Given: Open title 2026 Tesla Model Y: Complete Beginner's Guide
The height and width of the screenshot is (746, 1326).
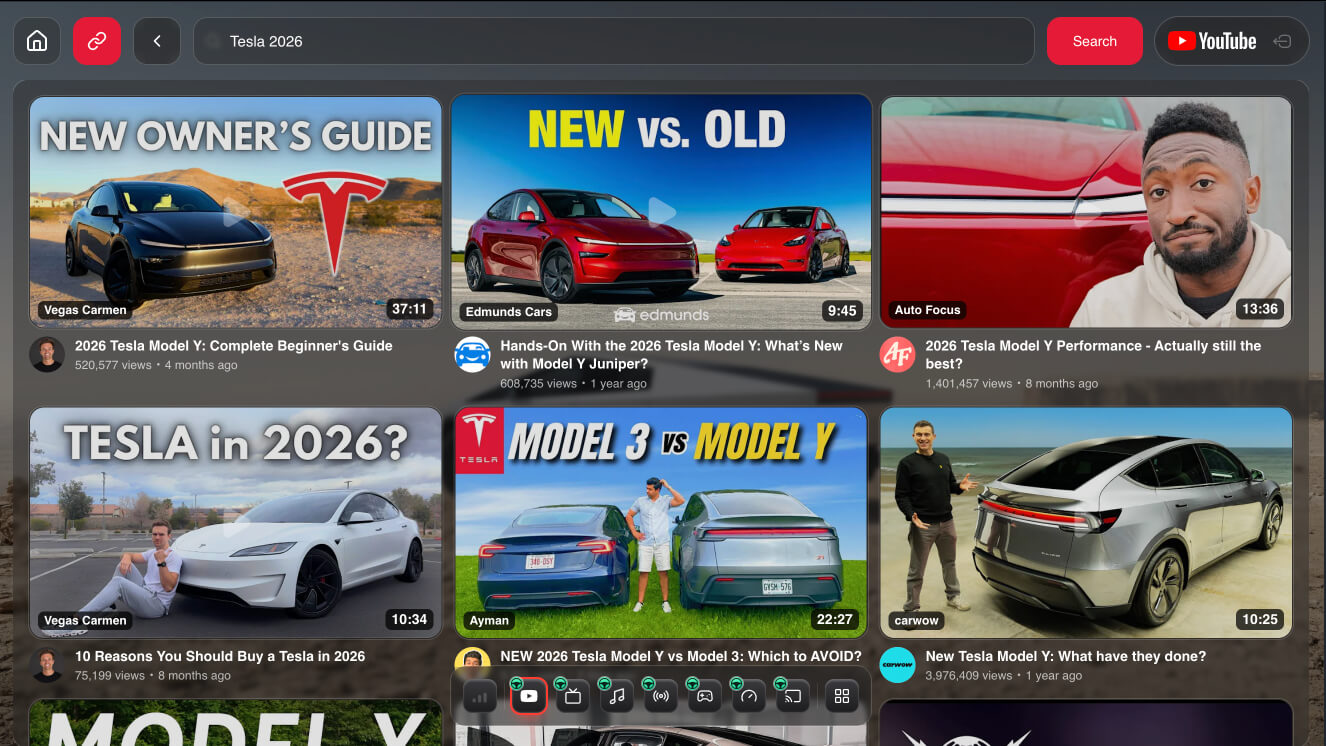Looking at the screenshot, I should click(233, 346).
